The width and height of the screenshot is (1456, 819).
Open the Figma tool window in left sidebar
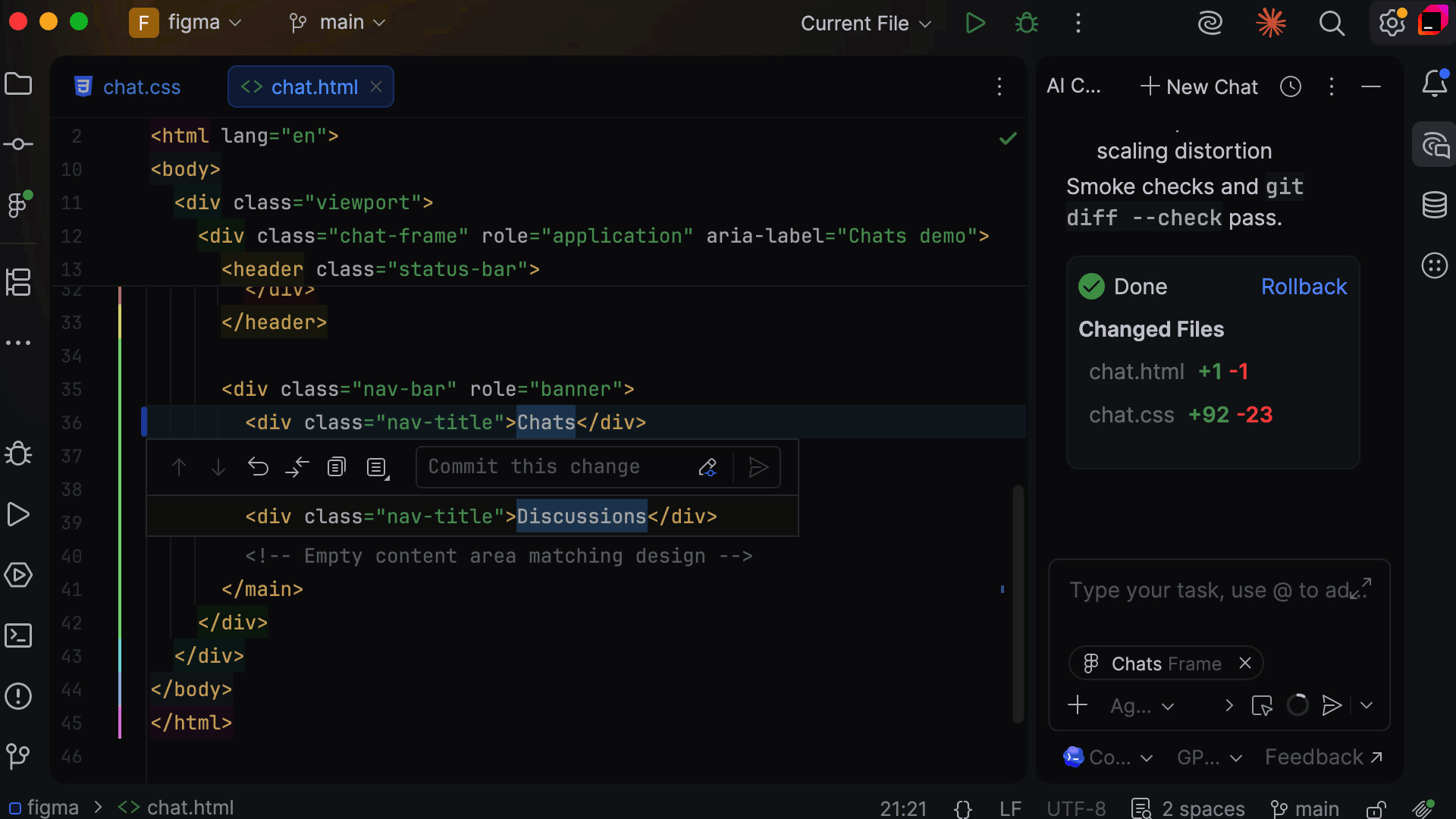click(x=18, y=205)
